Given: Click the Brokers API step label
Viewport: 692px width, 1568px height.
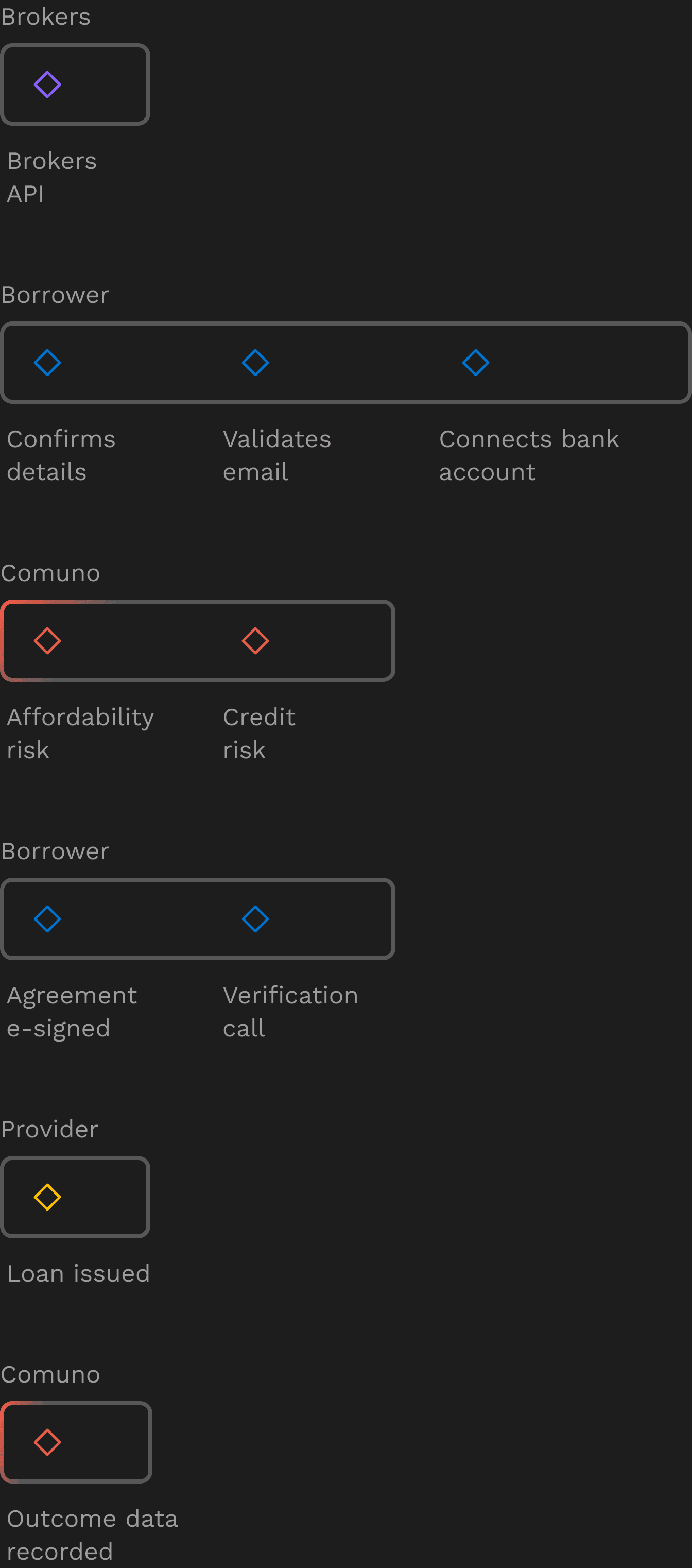Looking at the screenshot, I should 51,177.
